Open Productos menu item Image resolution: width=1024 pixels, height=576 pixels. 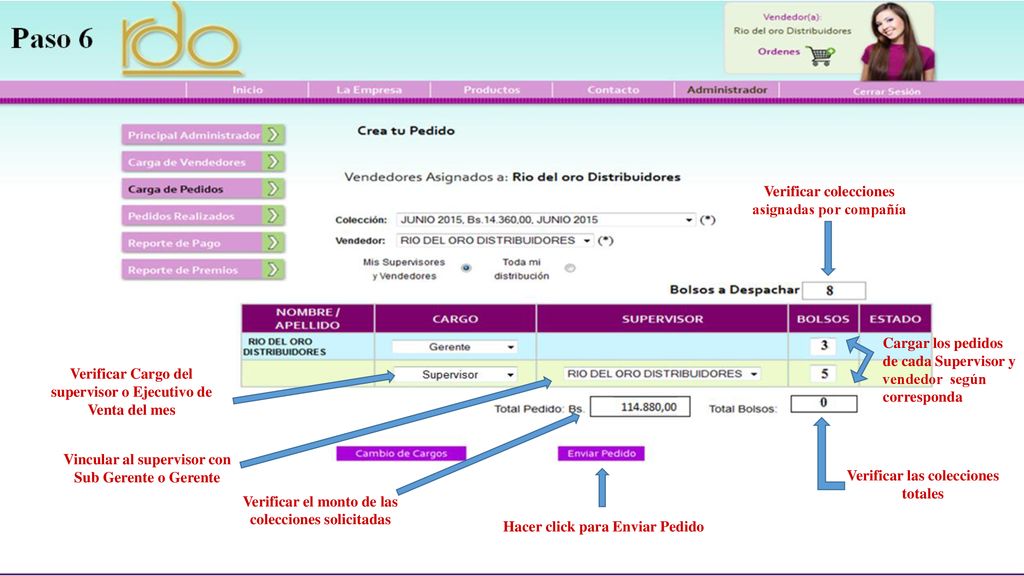tap(491, 89)
